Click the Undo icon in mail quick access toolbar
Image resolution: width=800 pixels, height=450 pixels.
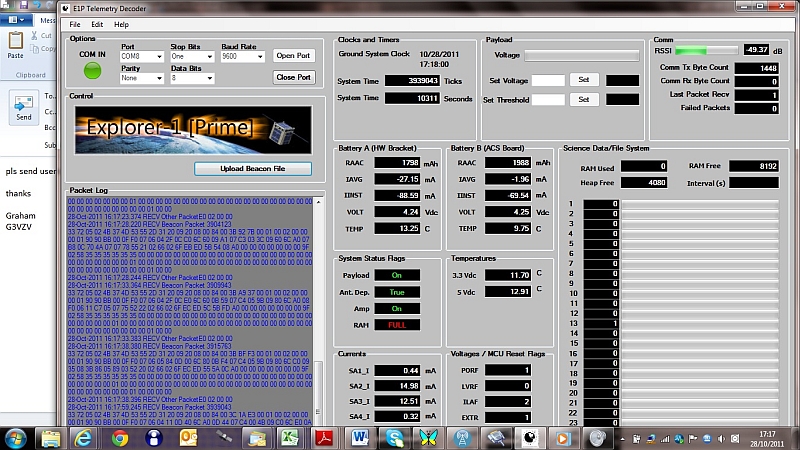pos(37,5)
